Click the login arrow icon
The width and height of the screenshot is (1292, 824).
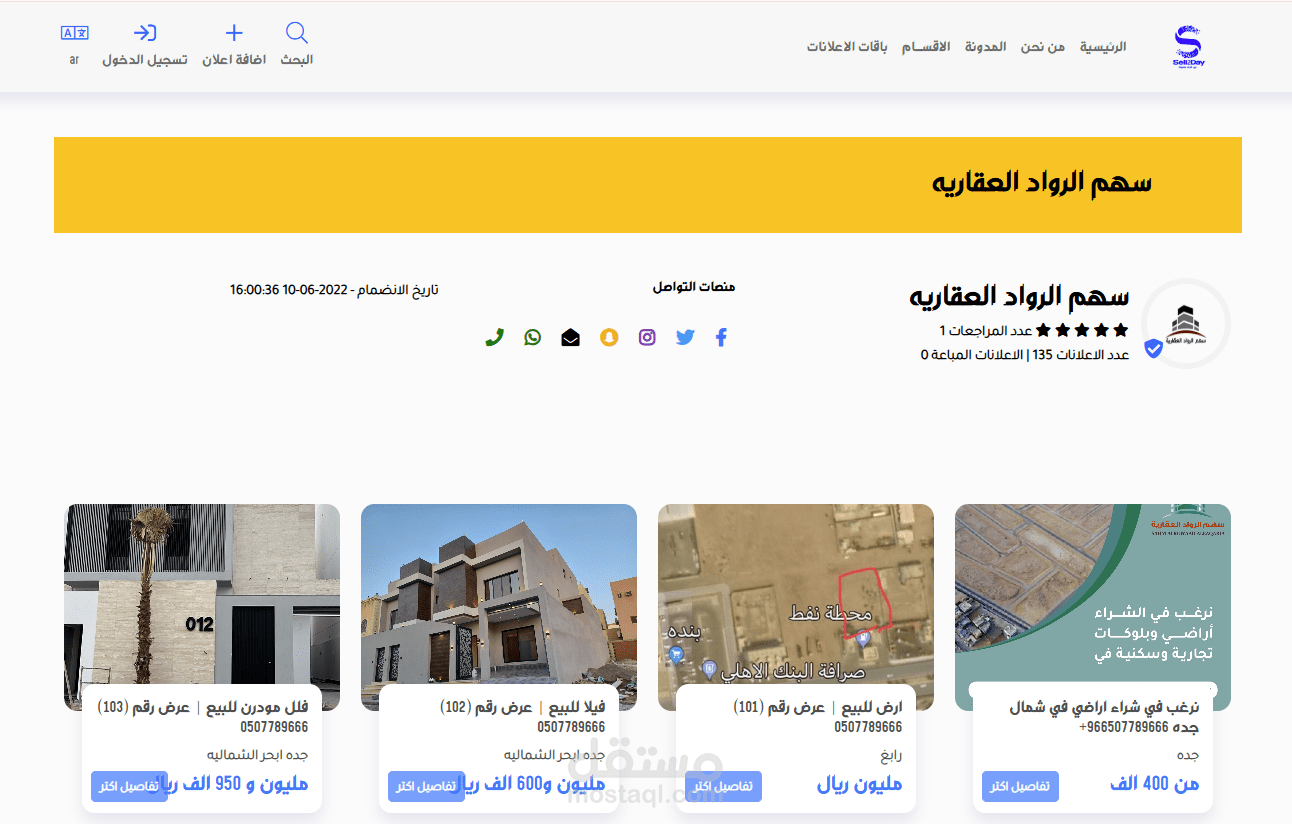[145, 33]
